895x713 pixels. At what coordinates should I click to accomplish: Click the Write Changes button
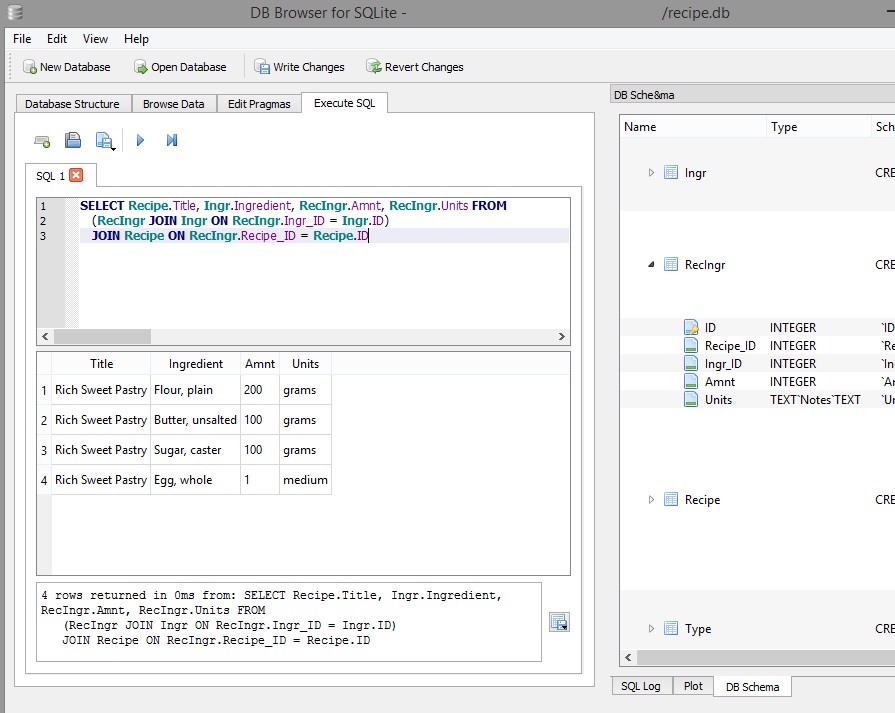(x=299, y=67)
